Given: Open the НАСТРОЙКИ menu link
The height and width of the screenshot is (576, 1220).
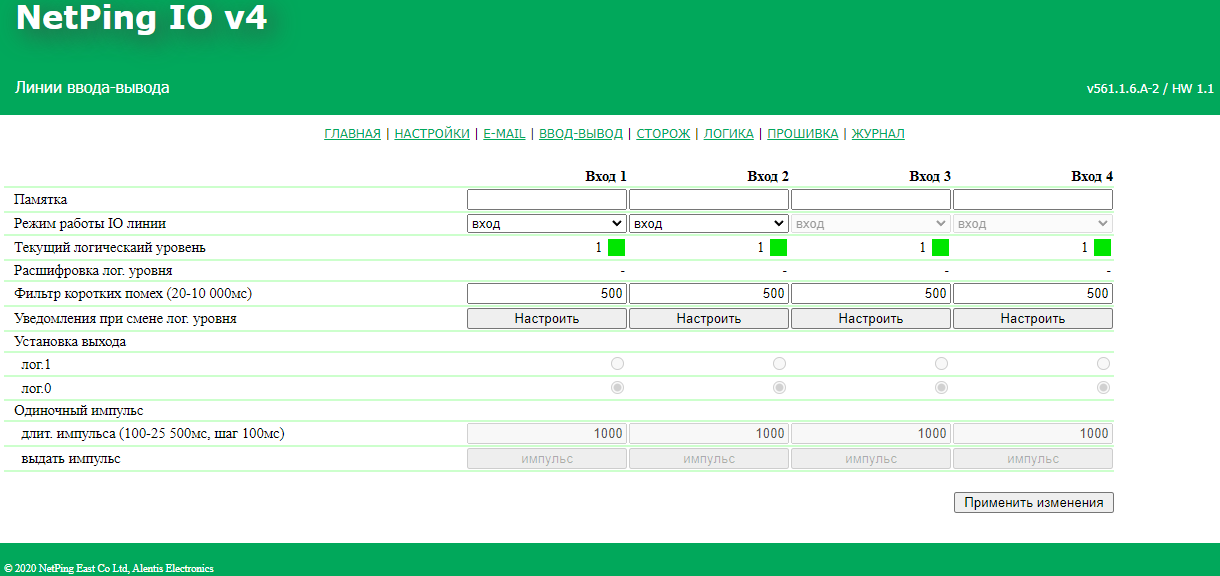Looking at the screenshot, I should coord(432,134).
